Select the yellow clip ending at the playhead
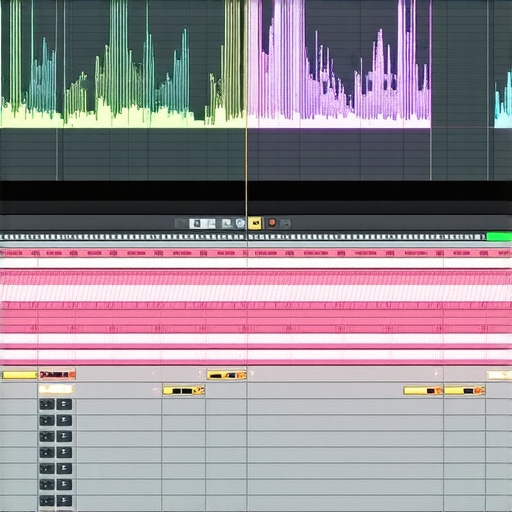Image resolution: width=512 pixels, height=512 pixels. 226,375
